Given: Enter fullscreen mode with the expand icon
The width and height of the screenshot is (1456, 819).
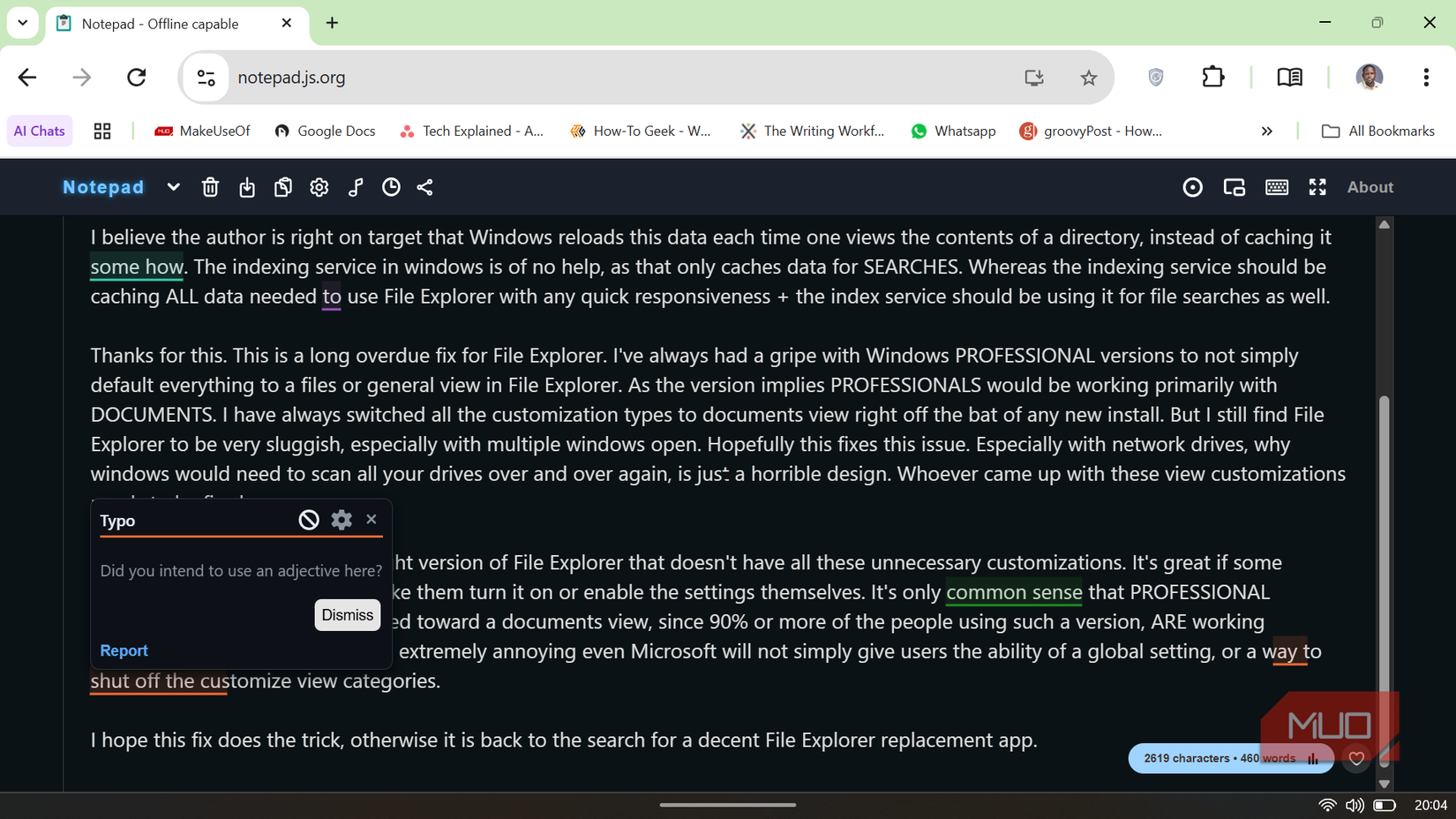Looking at the screenshot, I should pyautogui.click(x=1317, y=187).
